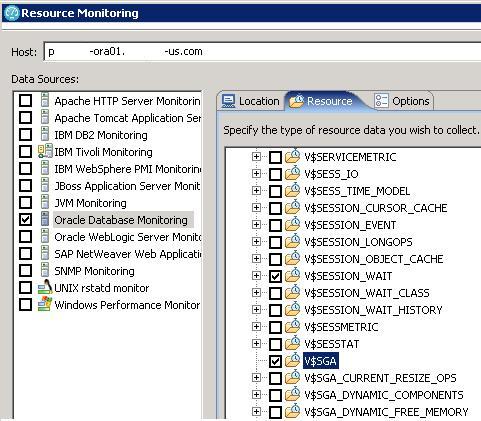Uncheck Oracle Database Monitoring checkbox
481x421 pixels.
pyautogui.click(x=26, y=220)
